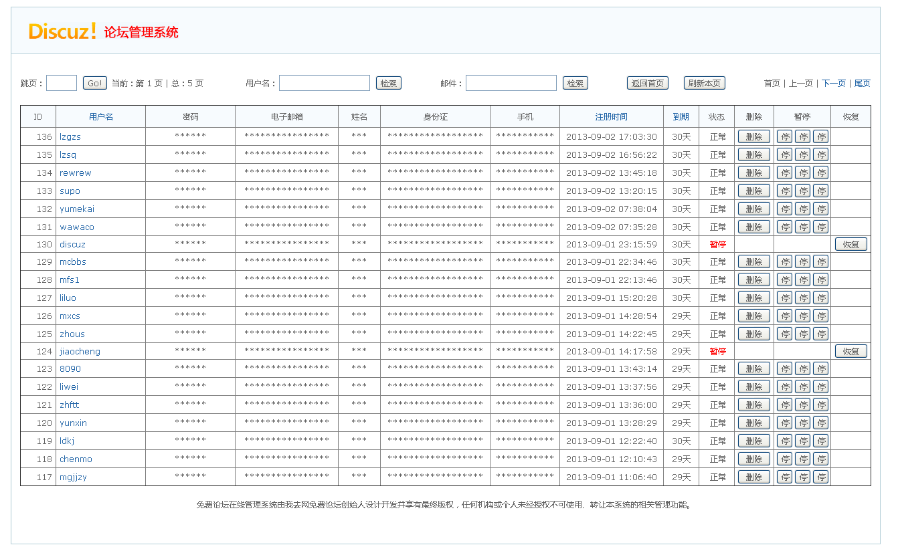
Task: Click middle 停 button in supo row
Action: (x=803, y=191)
